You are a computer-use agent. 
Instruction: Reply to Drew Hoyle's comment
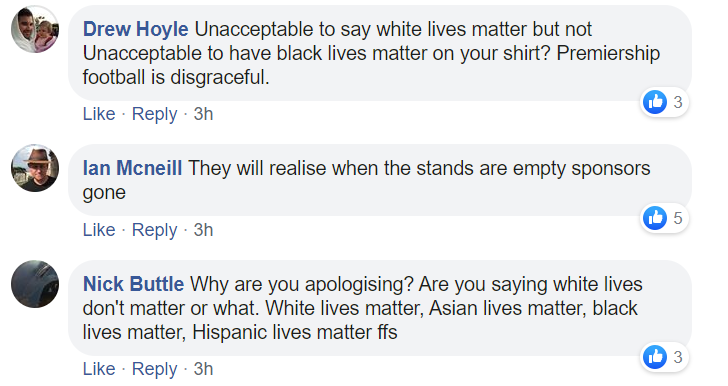155,114
